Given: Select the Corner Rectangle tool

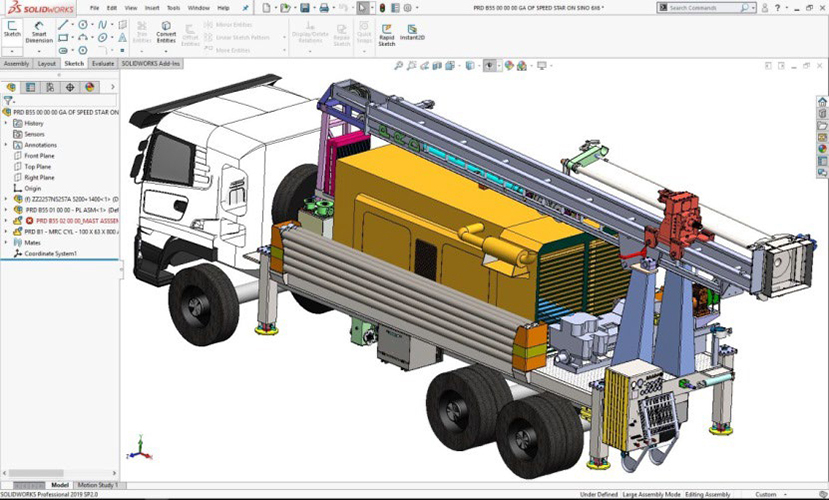Looking at the screenshot, I should [63, 38].
